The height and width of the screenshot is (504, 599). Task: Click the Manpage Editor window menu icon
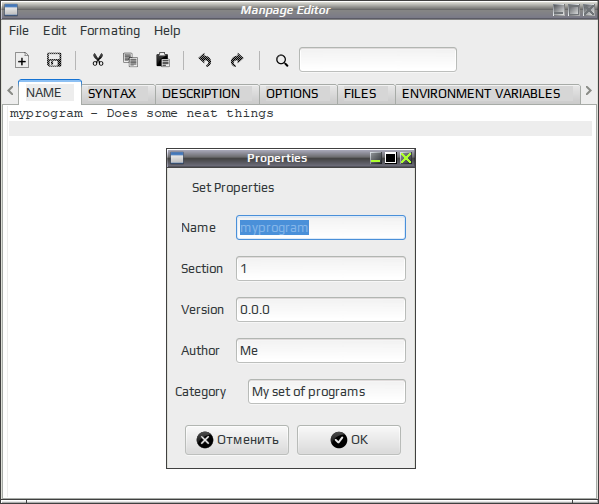tap(11, 10)
